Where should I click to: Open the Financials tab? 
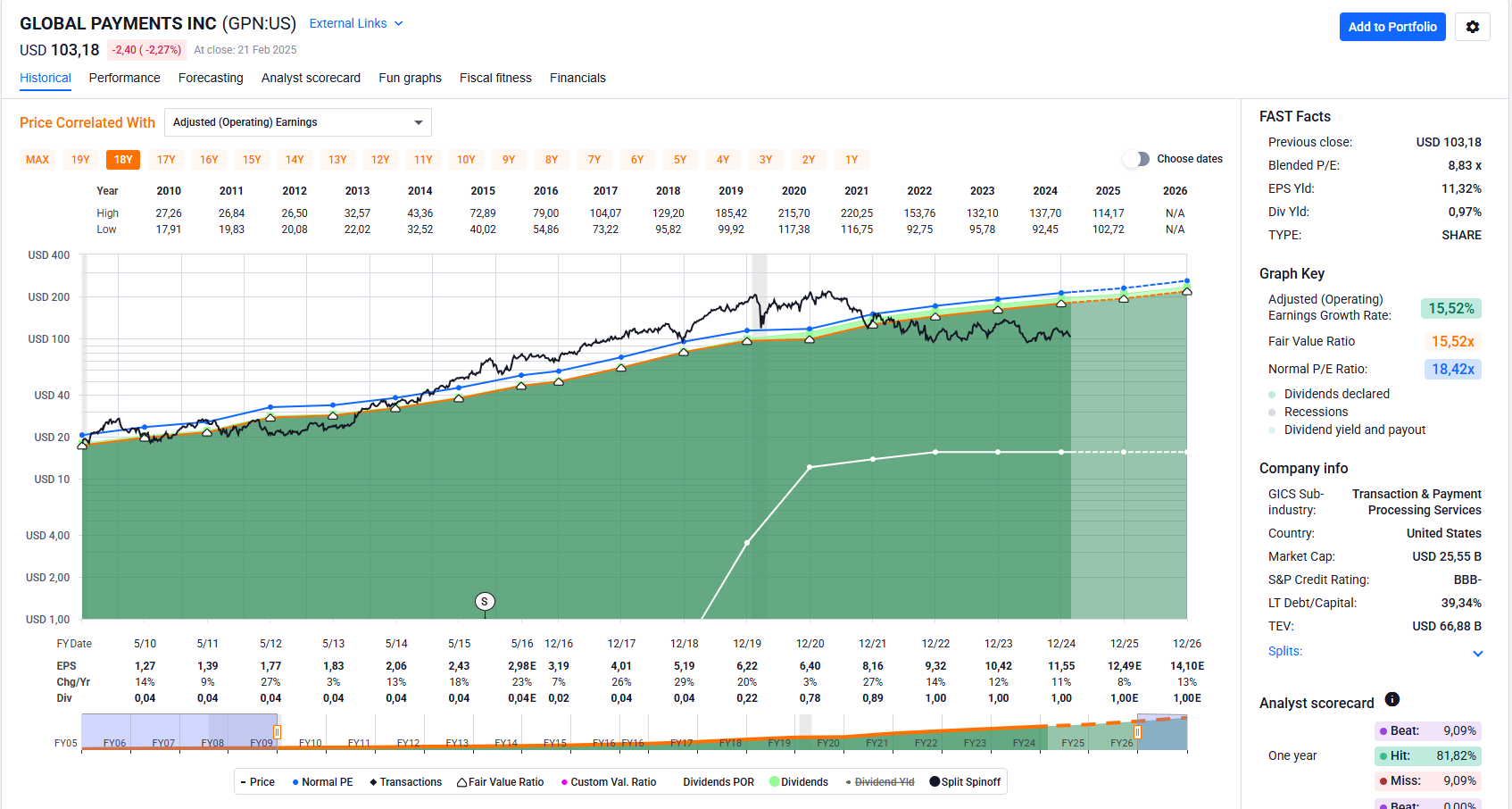(x=577, y=78)
